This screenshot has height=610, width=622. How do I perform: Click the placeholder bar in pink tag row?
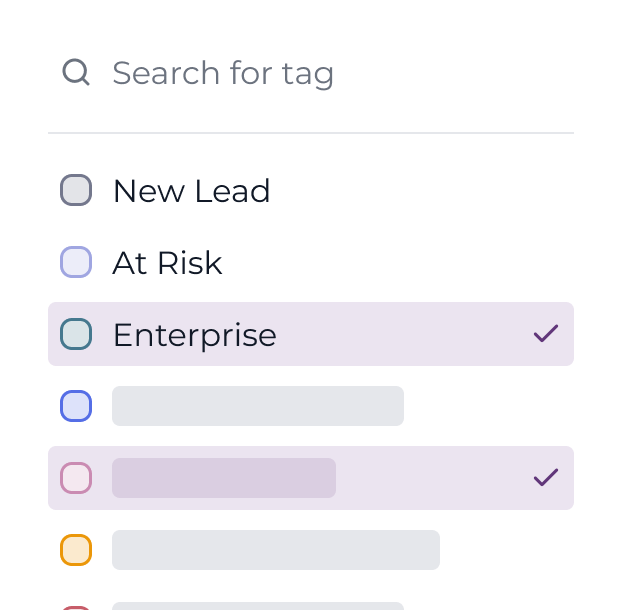pos(224,478)
